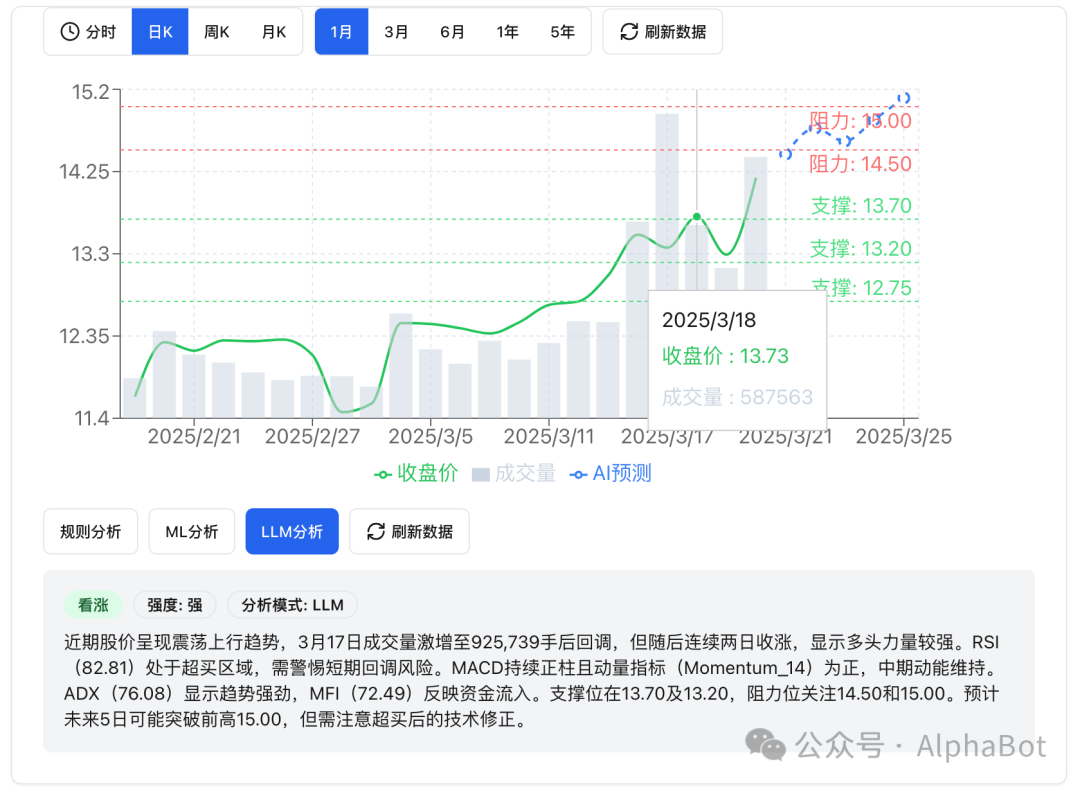Screen dimensions: 1080x789
Task: Select the 3月 time range
Action: click(396, 31)
